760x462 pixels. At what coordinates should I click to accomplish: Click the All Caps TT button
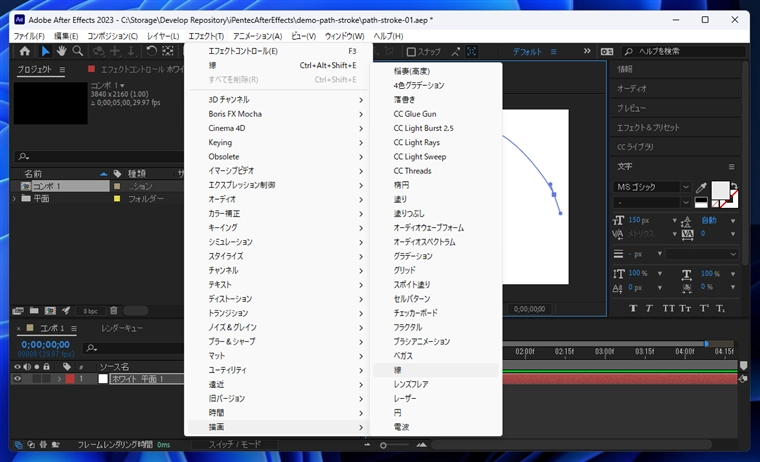click(668, 308)
